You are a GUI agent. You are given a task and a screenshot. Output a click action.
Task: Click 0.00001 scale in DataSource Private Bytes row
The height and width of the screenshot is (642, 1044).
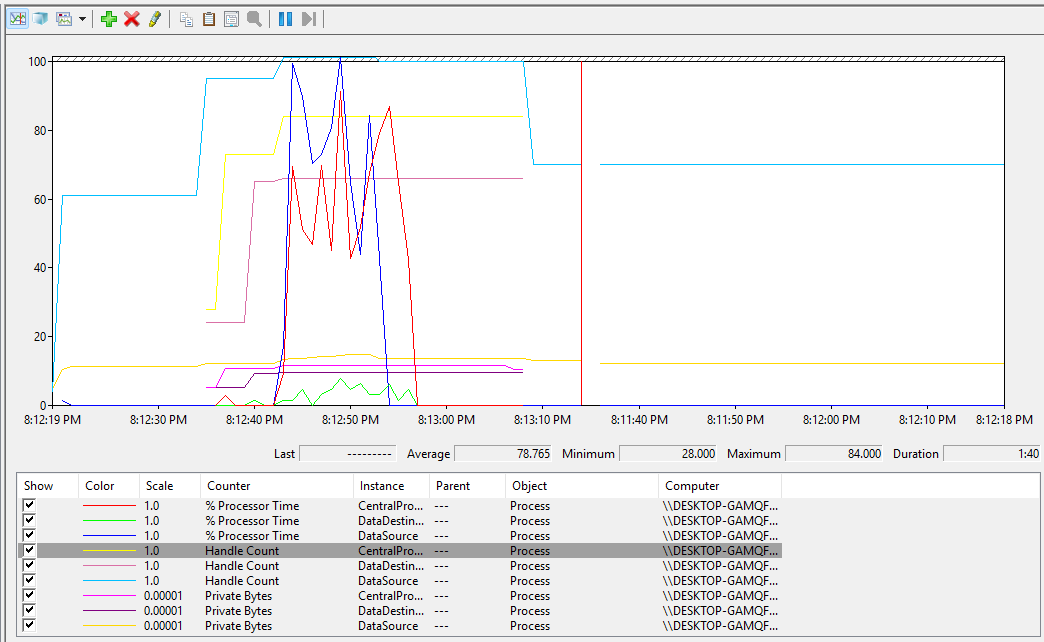tap(163, 626)
